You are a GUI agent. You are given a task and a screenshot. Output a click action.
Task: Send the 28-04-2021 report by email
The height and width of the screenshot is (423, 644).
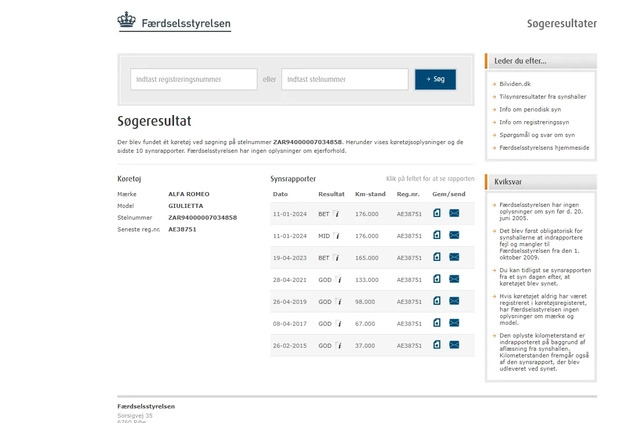point(454,279)
